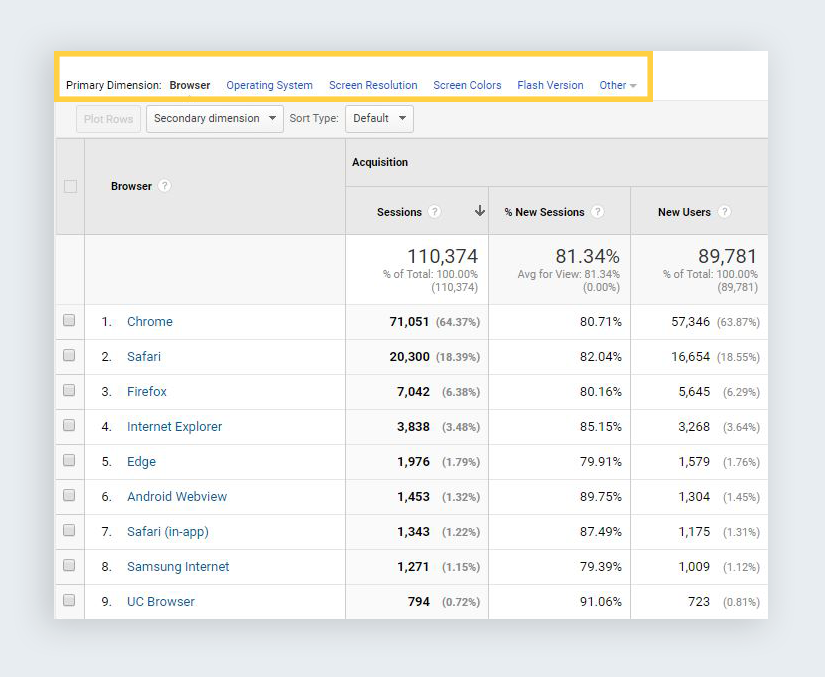Click Safari (in-app) sessions value 1,343
This screenshot has width=825, height=677.
(413, 531)
